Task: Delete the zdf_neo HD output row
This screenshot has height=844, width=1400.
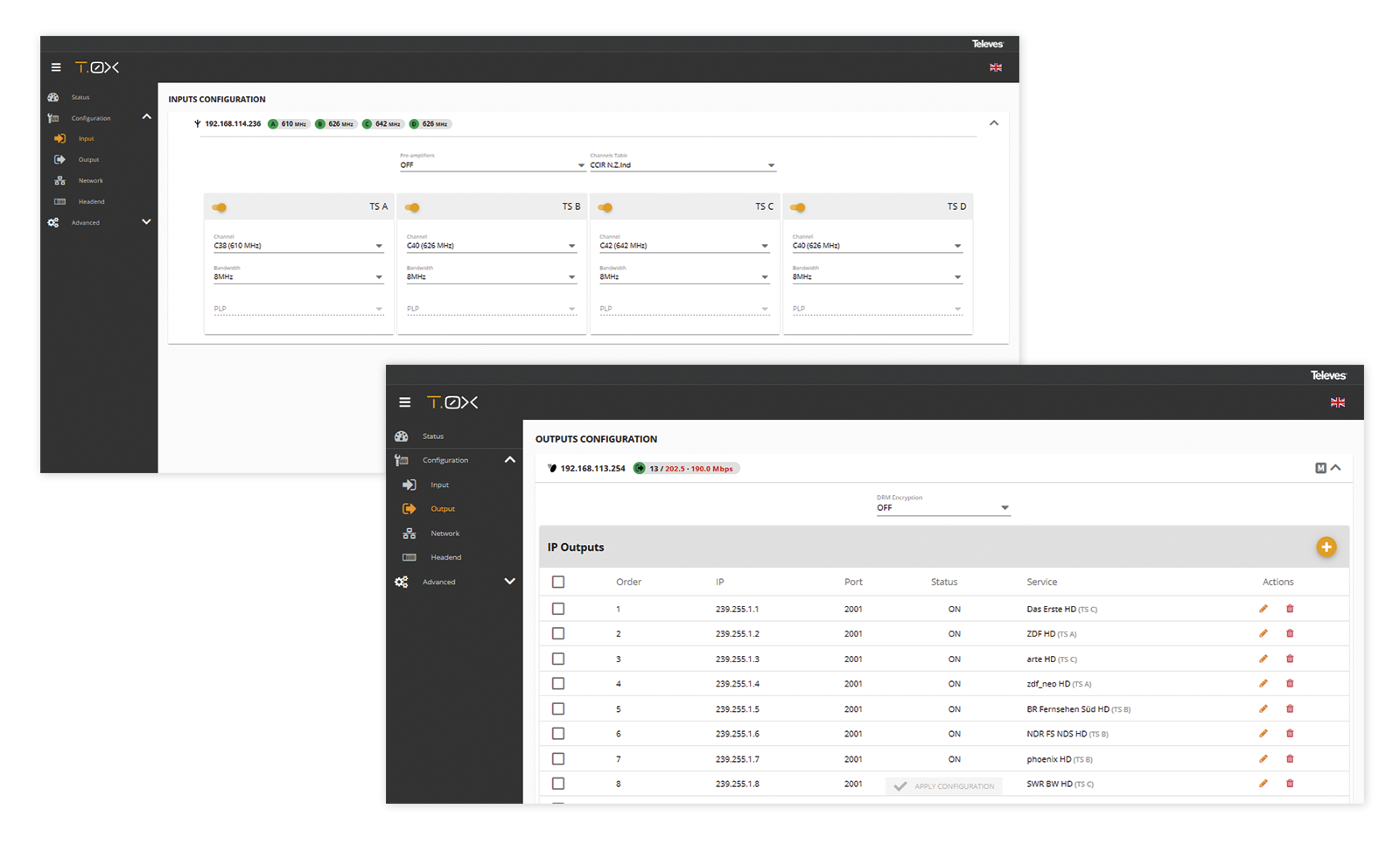Action: click(x=1290, y=683)
